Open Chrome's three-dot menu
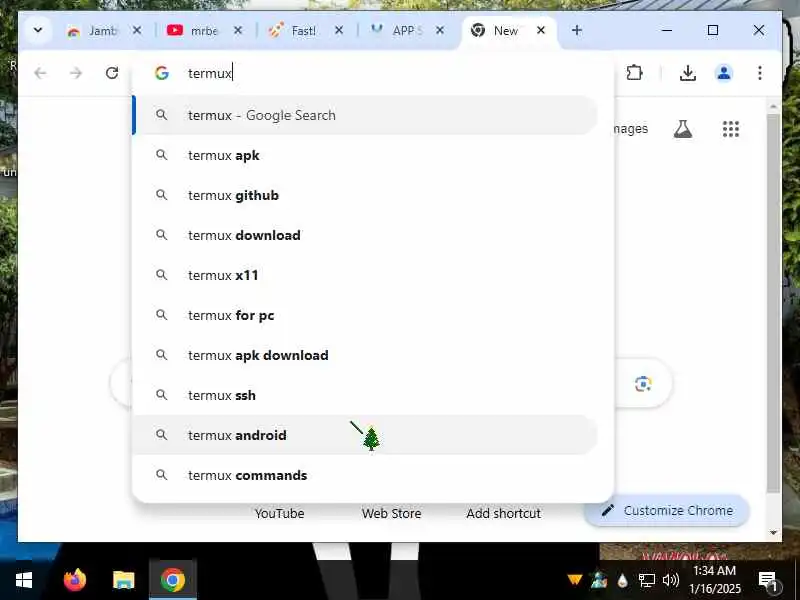Screen dimensions: 800x600 (760, 73)
